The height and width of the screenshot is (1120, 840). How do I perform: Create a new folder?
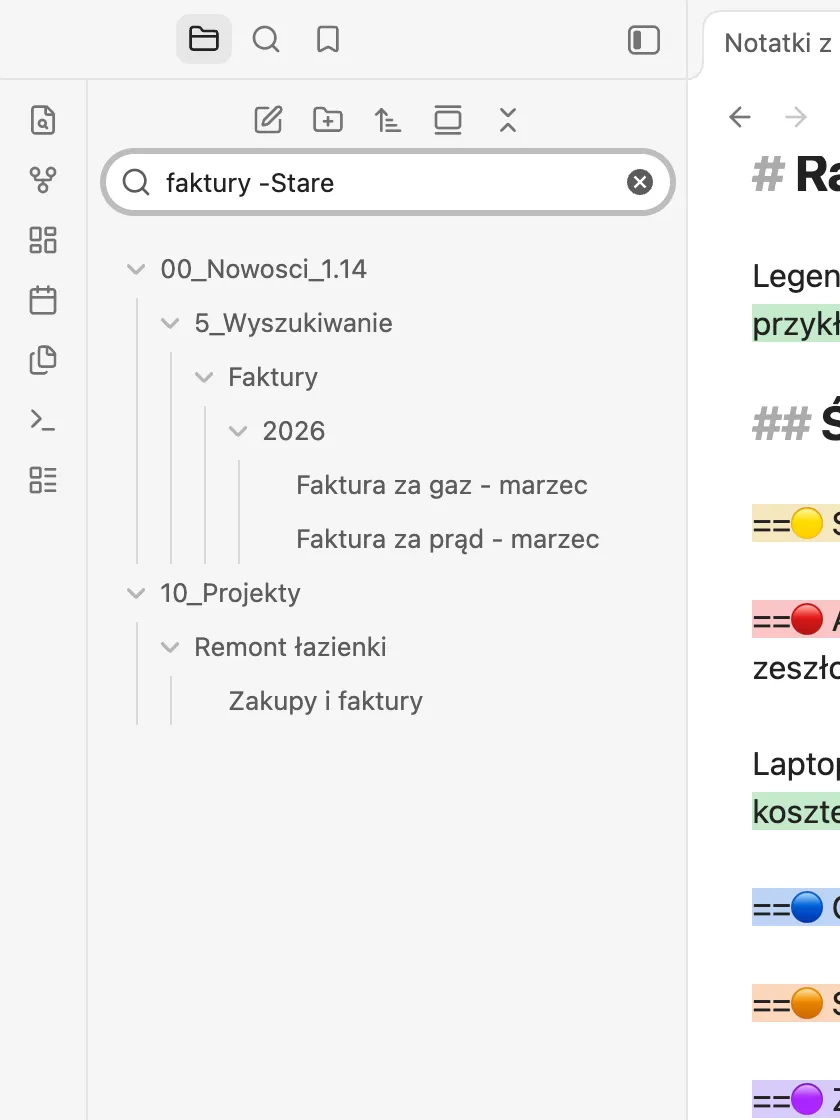[328, 119]
